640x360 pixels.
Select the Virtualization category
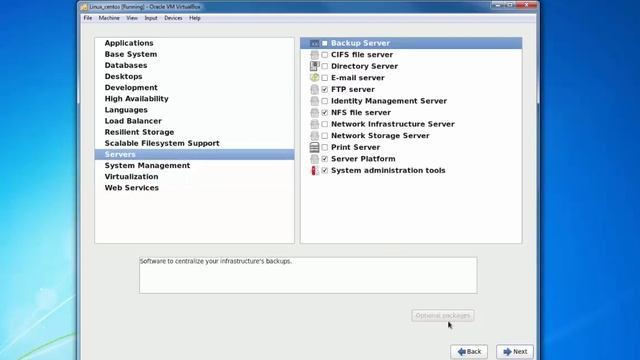pos(194,177)
